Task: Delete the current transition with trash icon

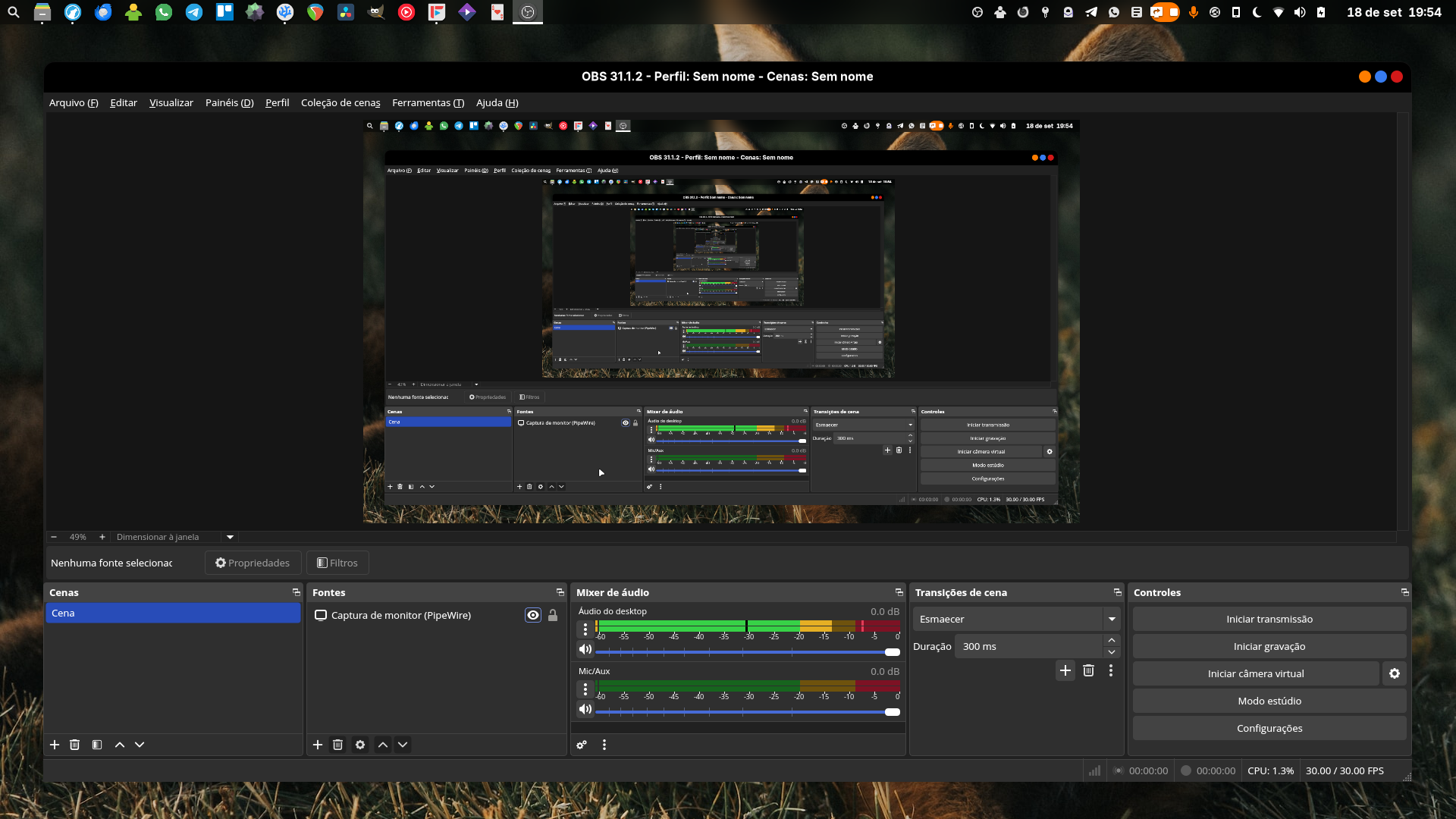Action: coord(1089,670)
